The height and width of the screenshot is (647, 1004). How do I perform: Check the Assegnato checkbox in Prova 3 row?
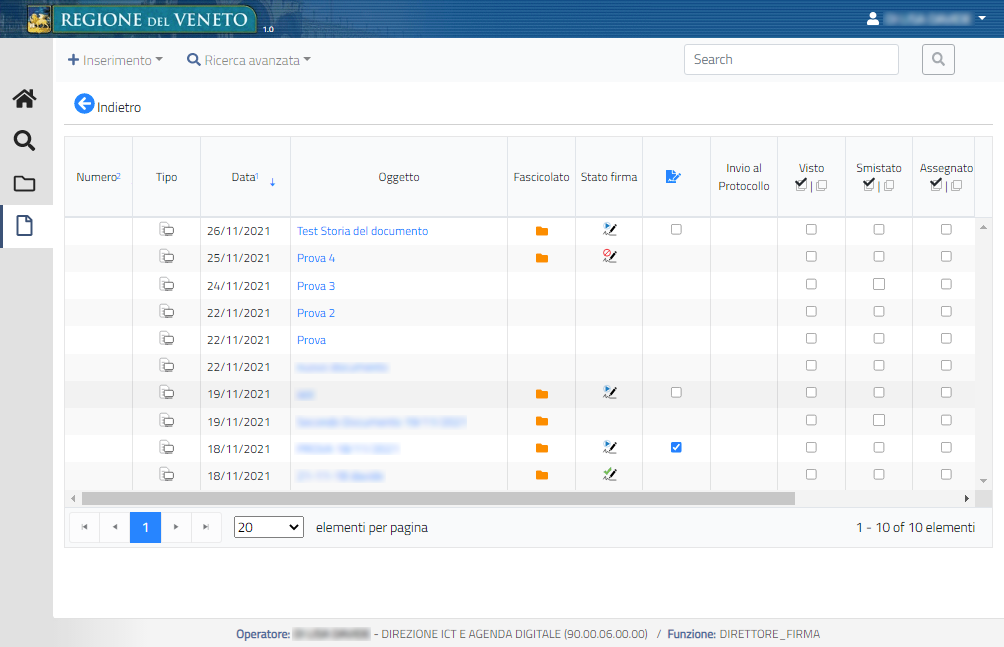(x=946, y=284)
